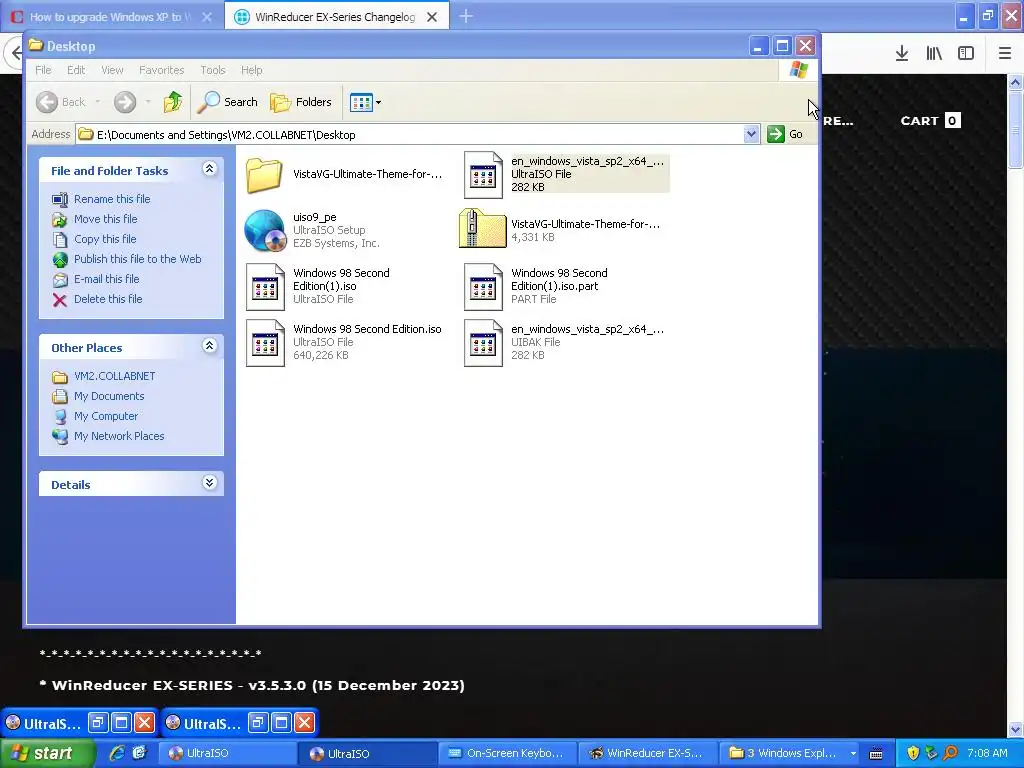Launch Internet Explorer from Quick Launch
This screenshot has height=768, width=1024.
click(116, 753)
